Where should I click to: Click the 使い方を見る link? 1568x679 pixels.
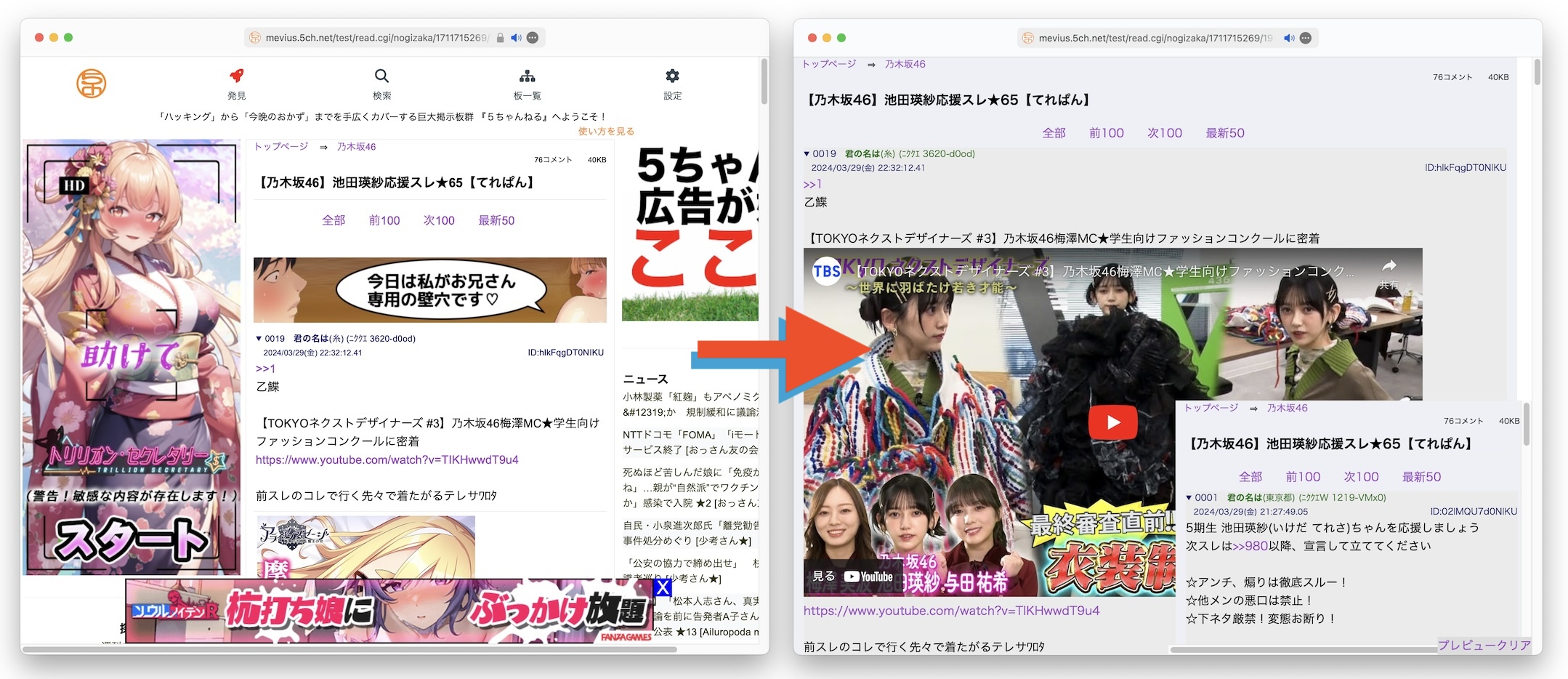tap(606, 132)
